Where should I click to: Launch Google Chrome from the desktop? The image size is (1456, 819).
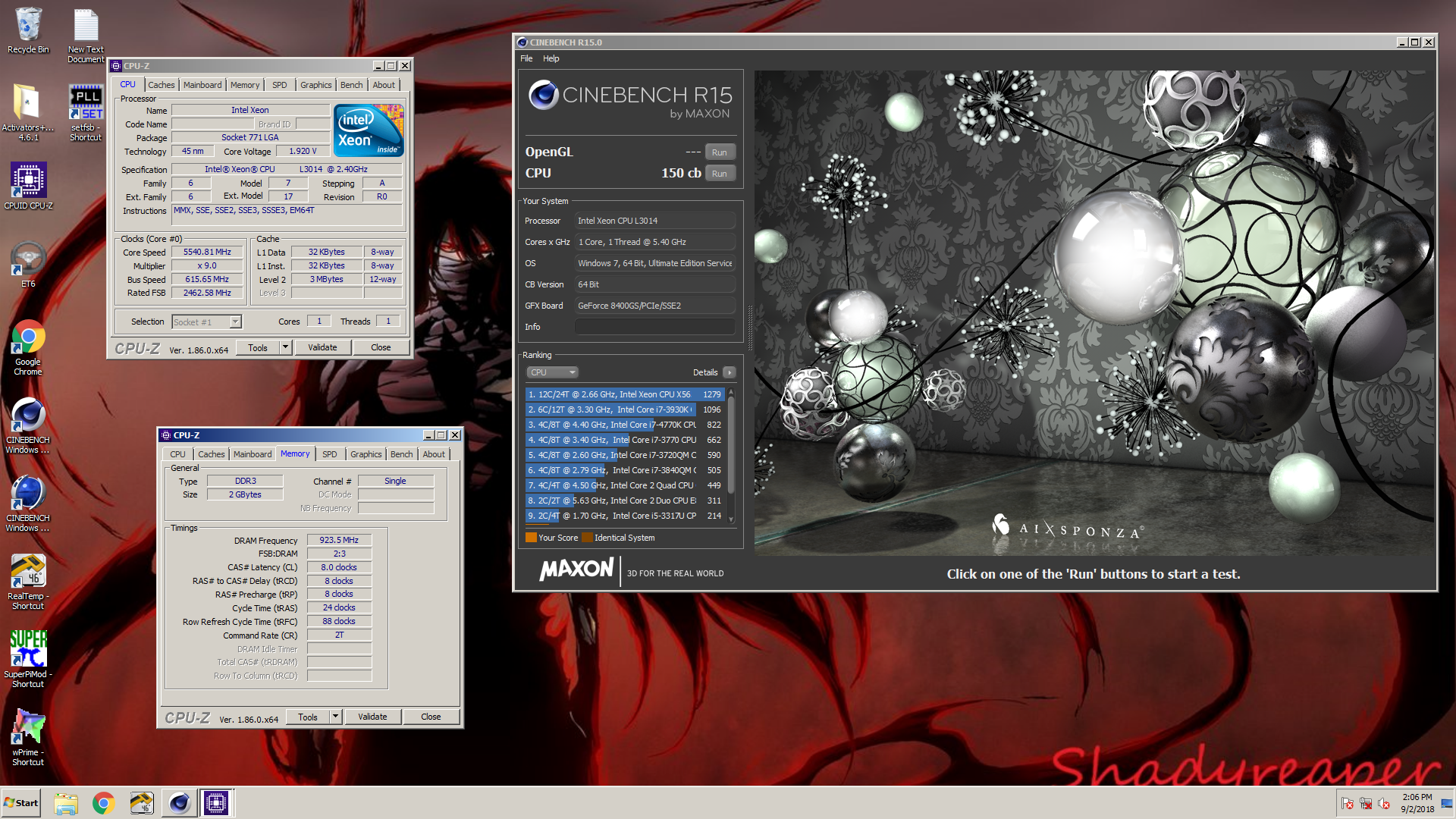pyautogui.click(x=28, y=347)
